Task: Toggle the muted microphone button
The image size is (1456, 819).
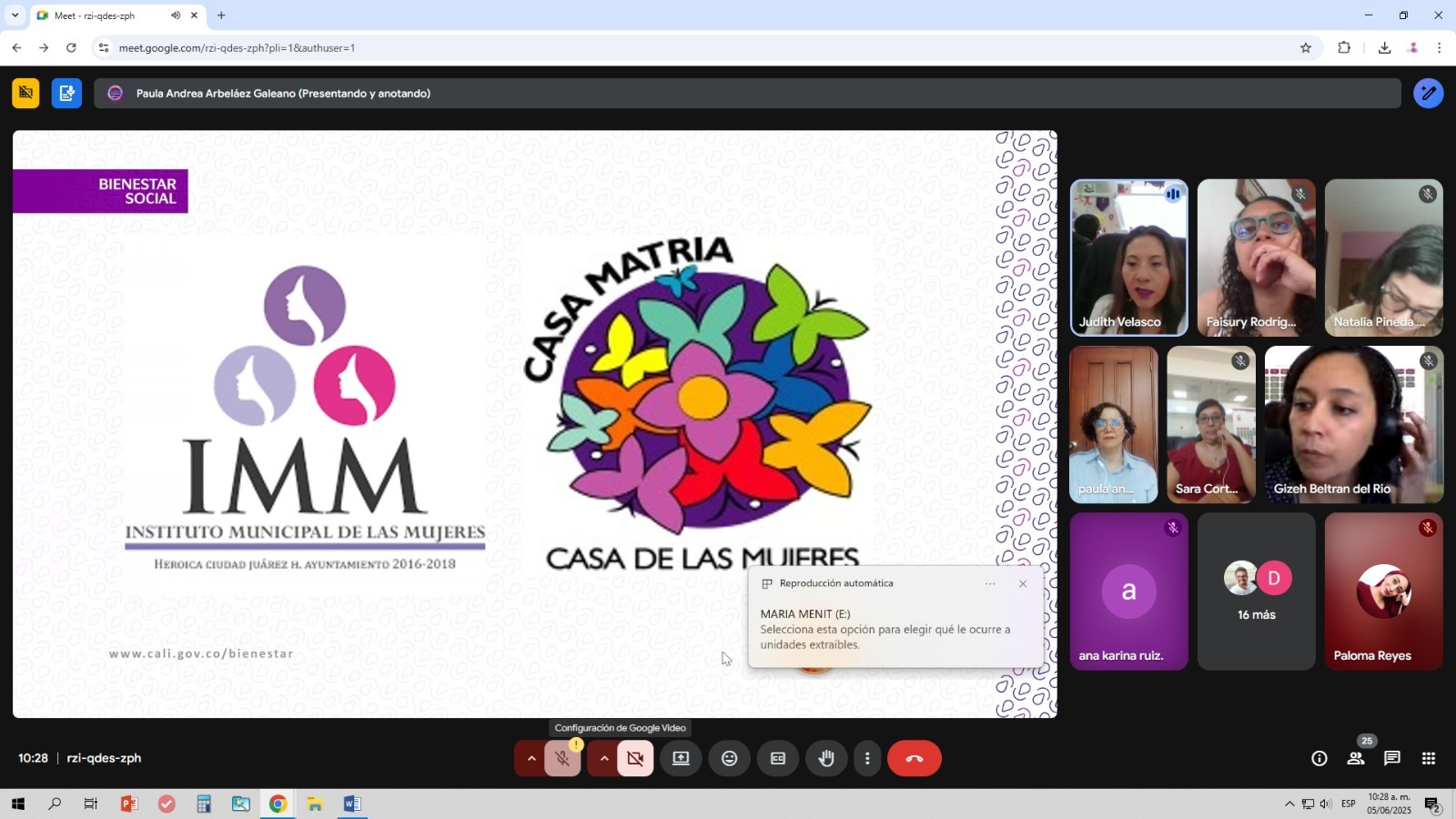Action: 562,758
